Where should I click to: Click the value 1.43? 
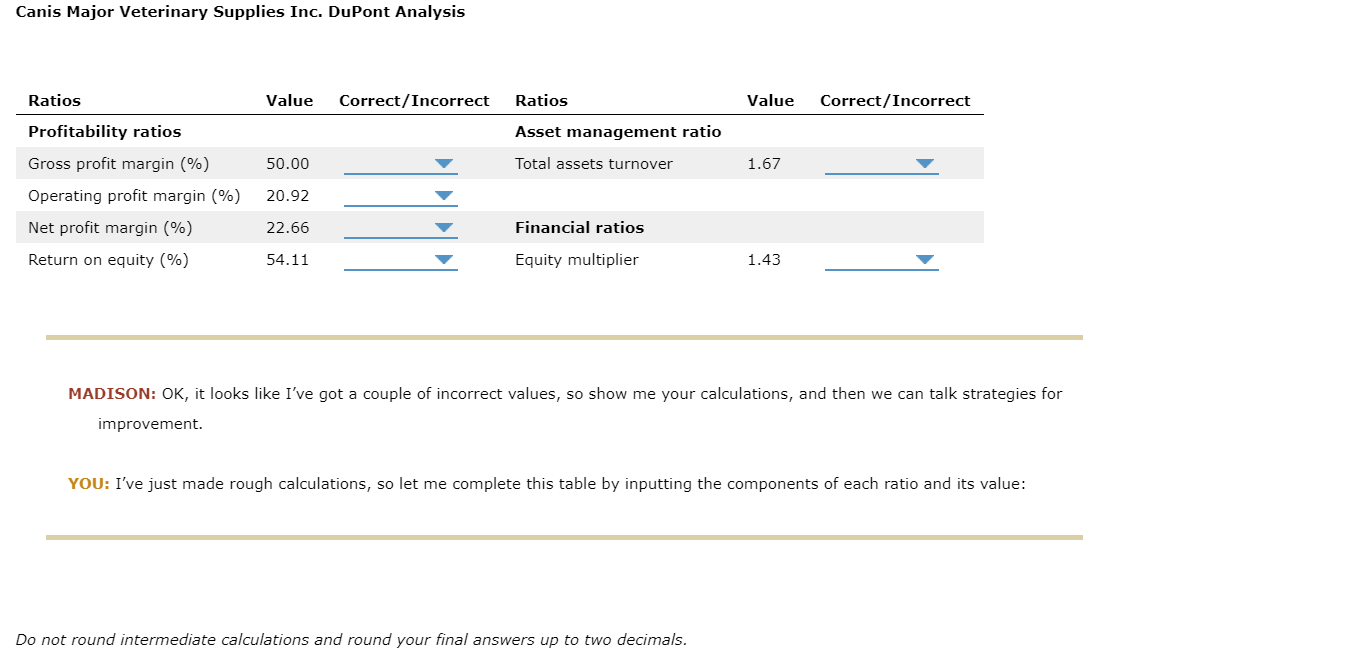764,260
